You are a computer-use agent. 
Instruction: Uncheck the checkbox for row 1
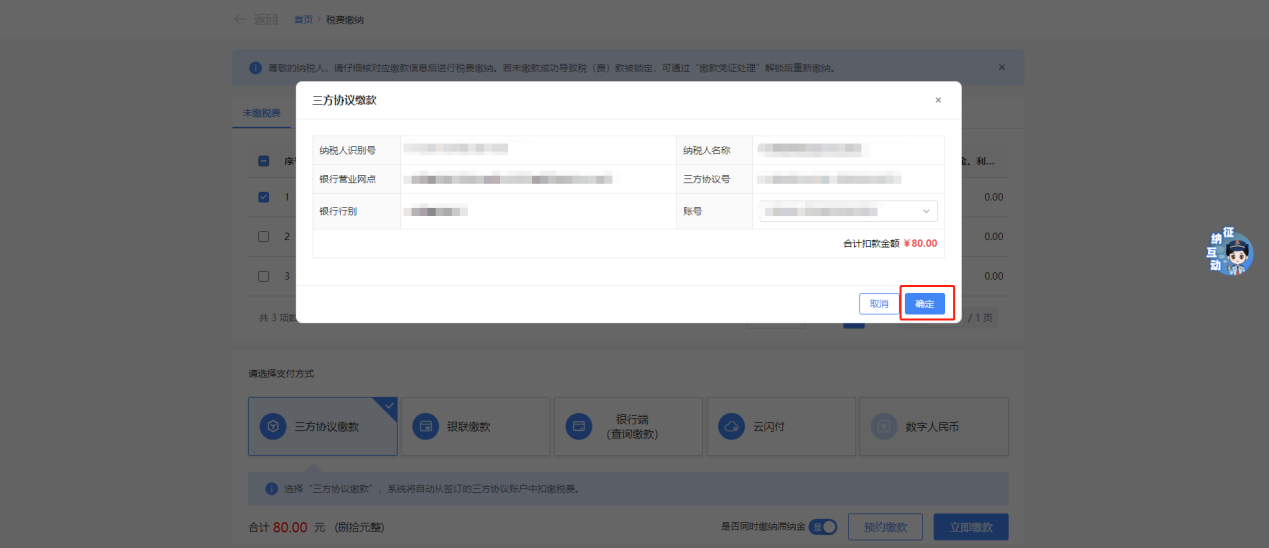(x=264, y=197)
